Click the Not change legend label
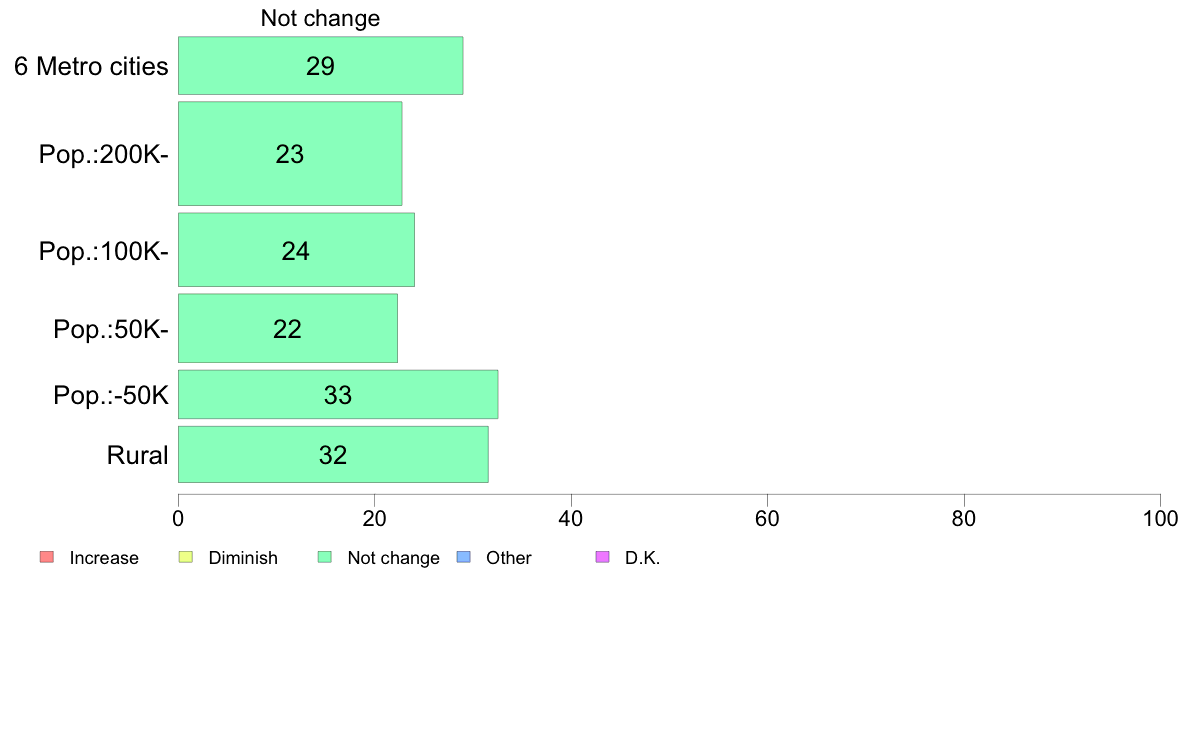The height and width of the screenshot is (736, 1188). tap(393, 559)
